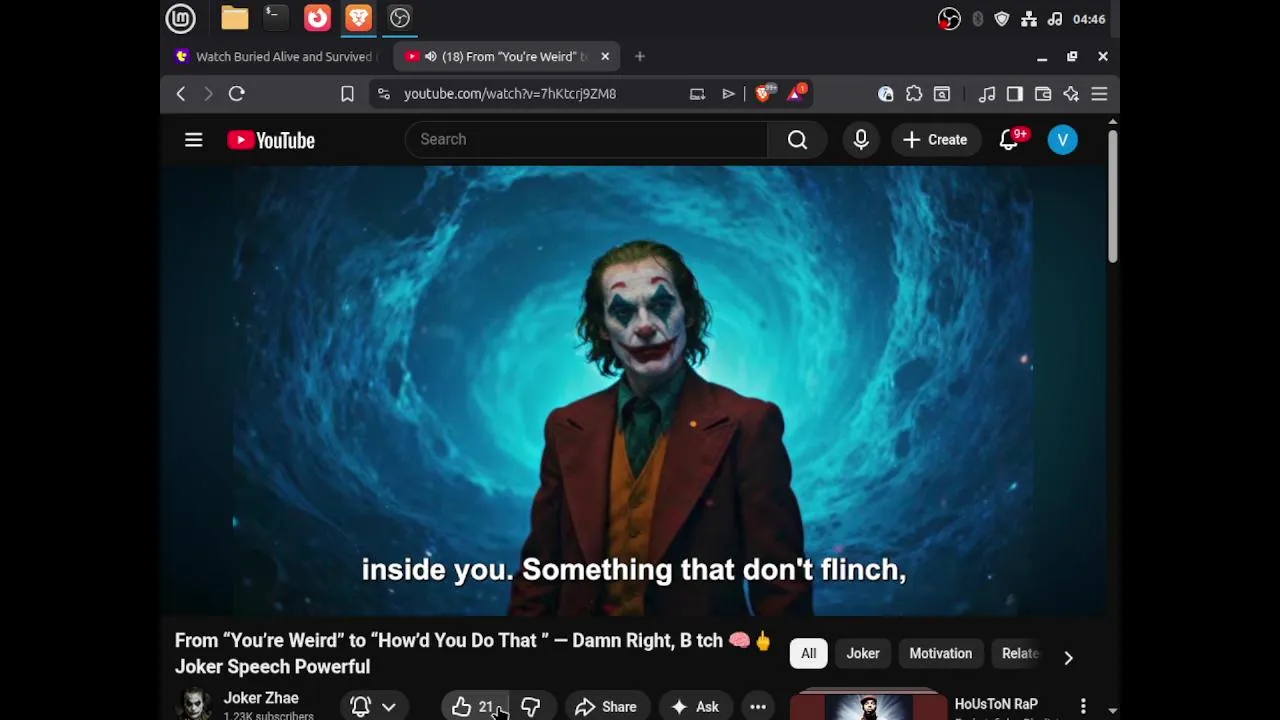
Task: Select the All filter chip
Action: [808, 654]
